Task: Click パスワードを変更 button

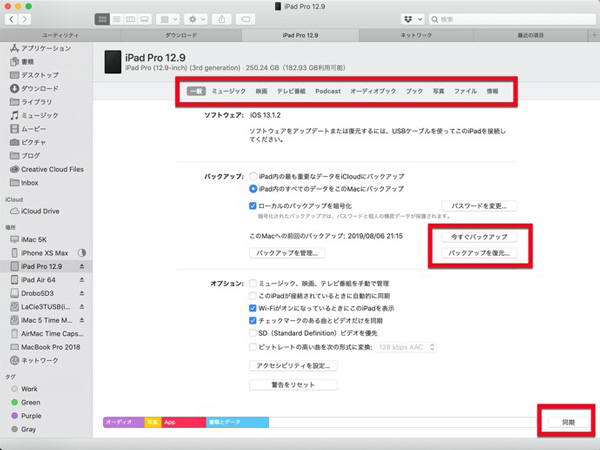Action: coord(479,206)
